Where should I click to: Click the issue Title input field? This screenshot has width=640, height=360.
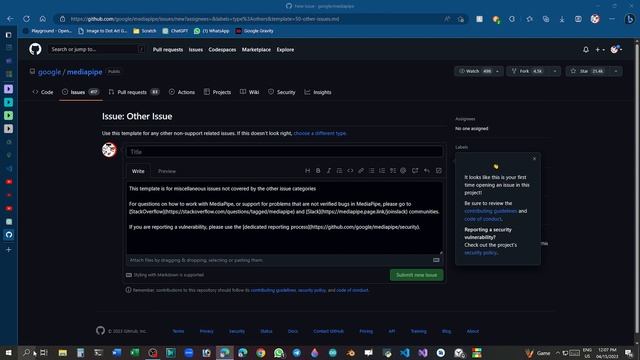point(284,152)
